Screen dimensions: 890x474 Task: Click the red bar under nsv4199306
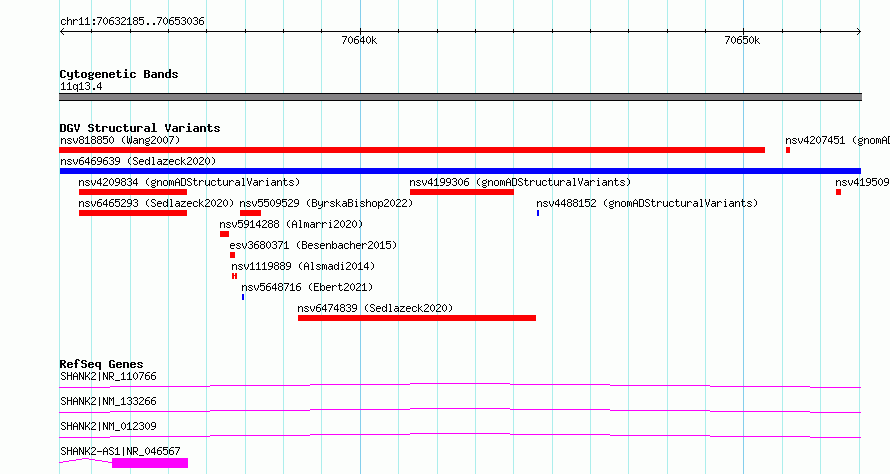462,192
